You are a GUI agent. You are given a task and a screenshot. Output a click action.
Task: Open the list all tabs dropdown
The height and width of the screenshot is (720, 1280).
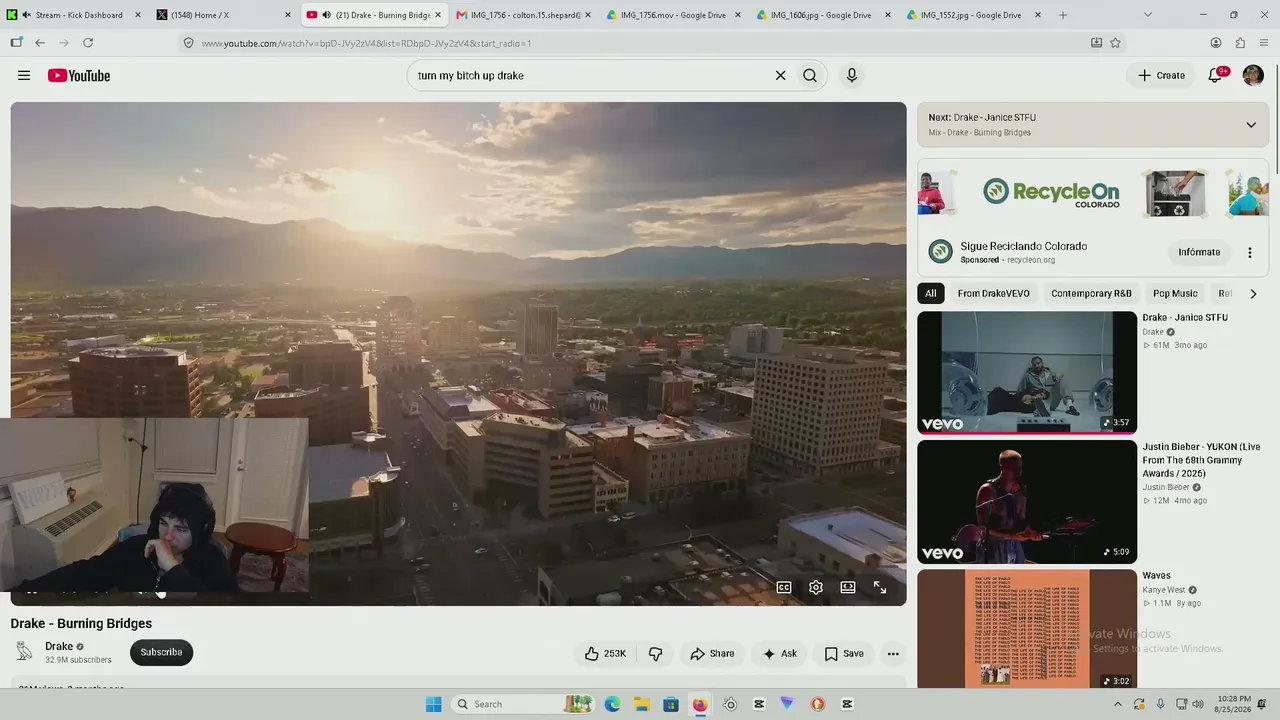tap(1148, 15)
